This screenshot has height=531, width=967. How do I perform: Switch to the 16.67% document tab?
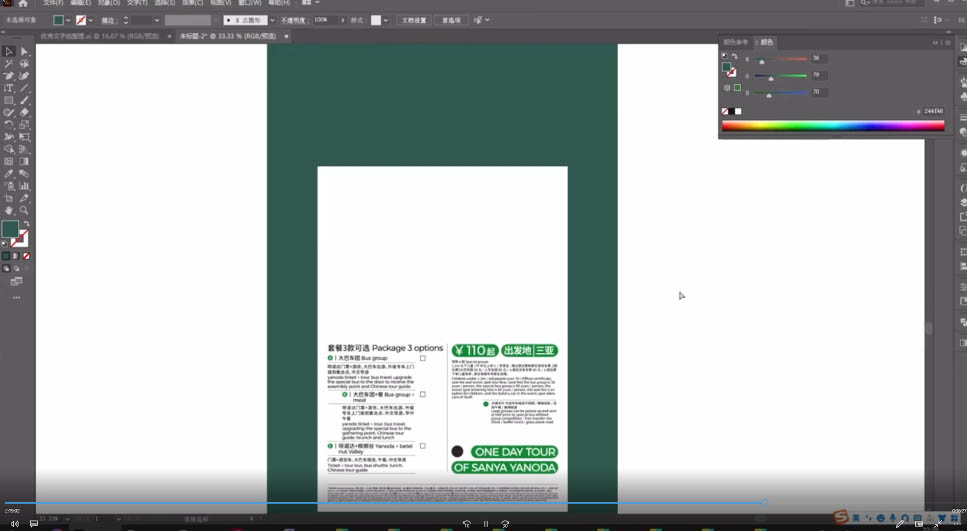(100, 36)
